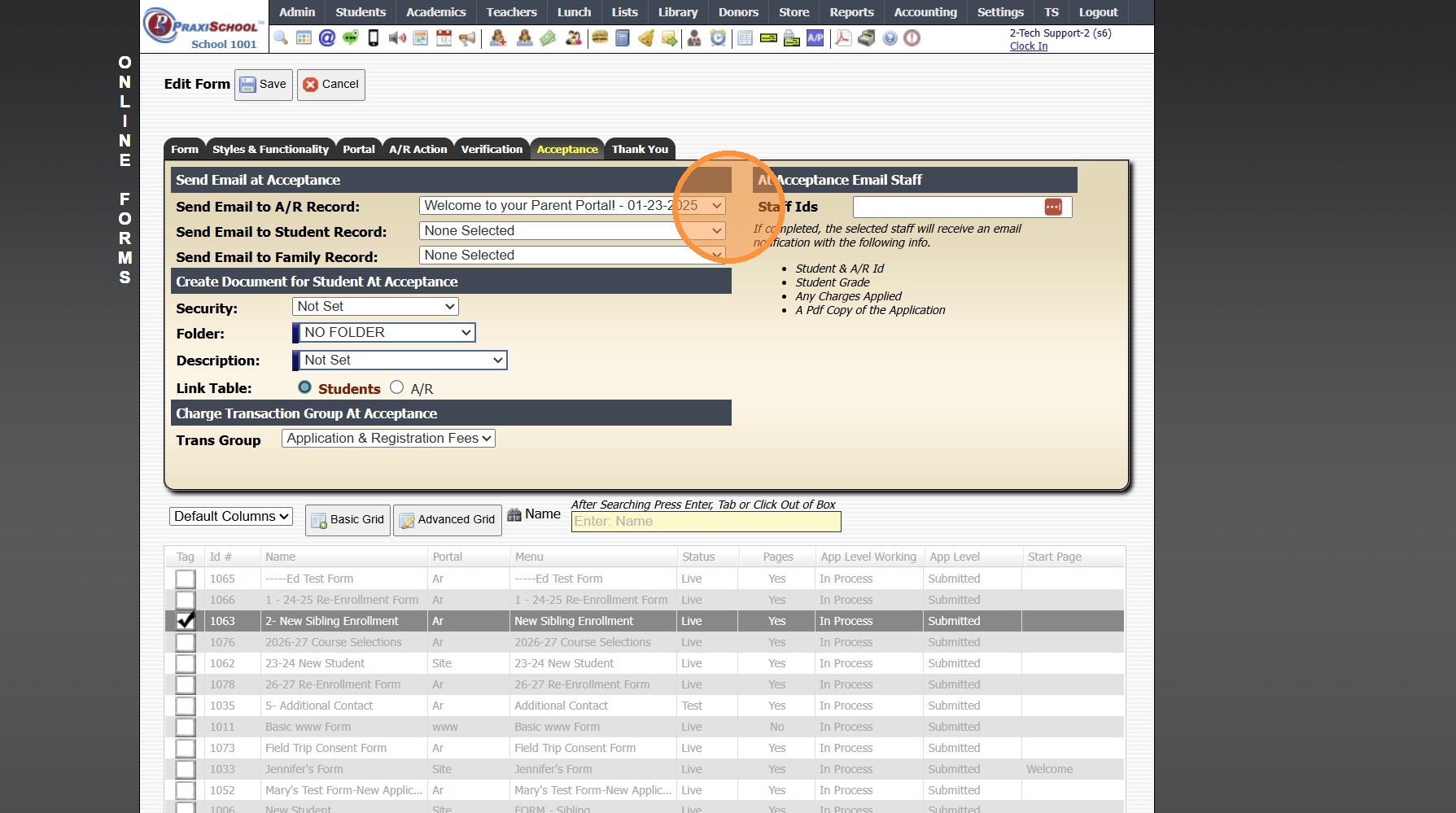Open Send Email to A/R Record dropdown

pyautogui.click(x=572, y=206)
